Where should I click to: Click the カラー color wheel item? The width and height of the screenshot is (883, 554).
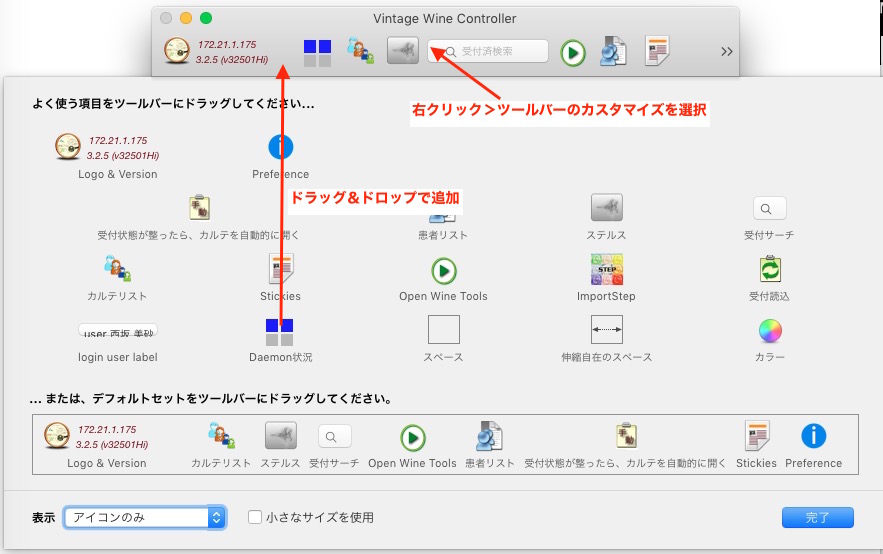coord(769,331)
